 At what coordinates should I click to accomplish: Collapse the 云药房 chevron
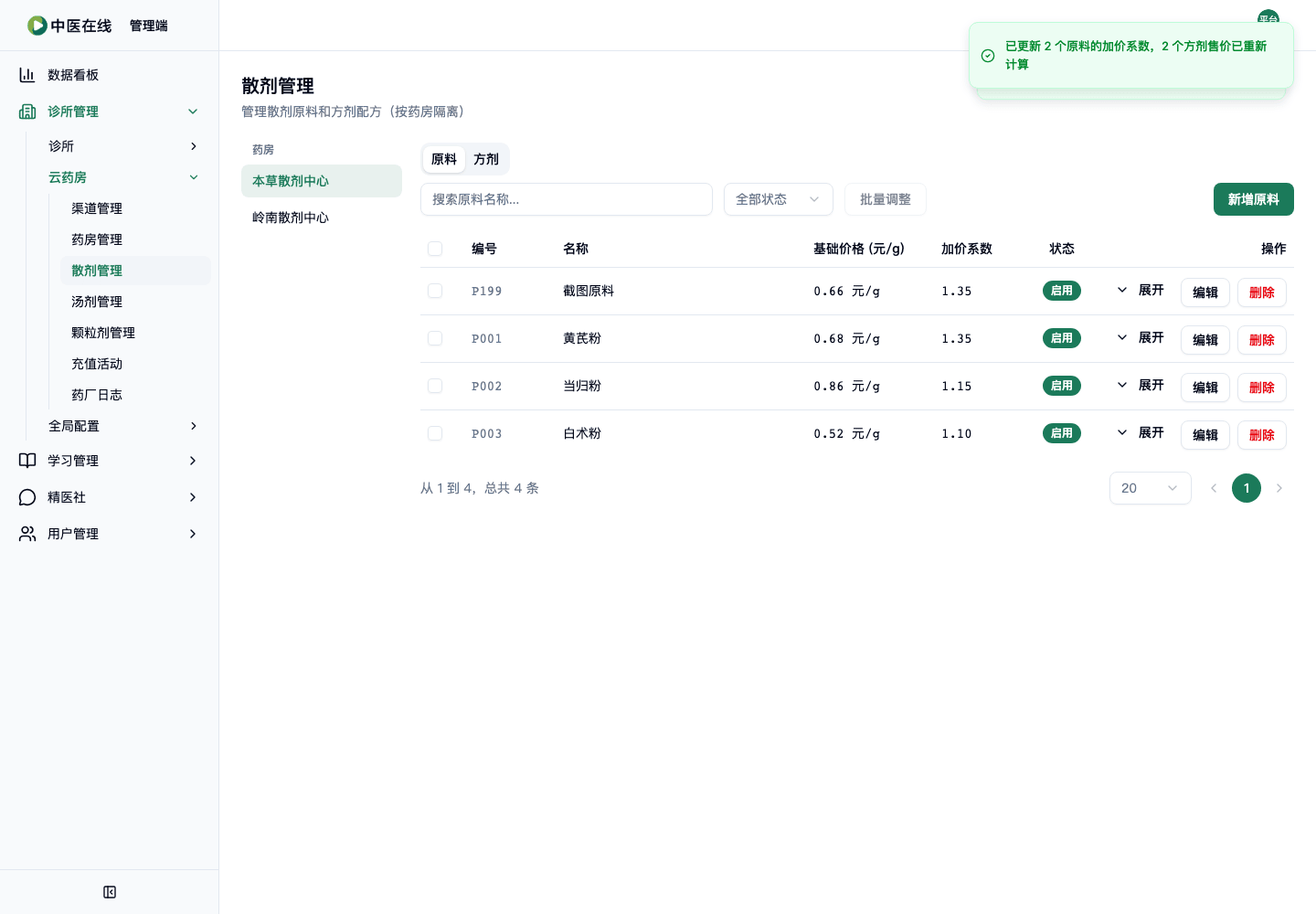pyautogui.click(x=193, y=177)
